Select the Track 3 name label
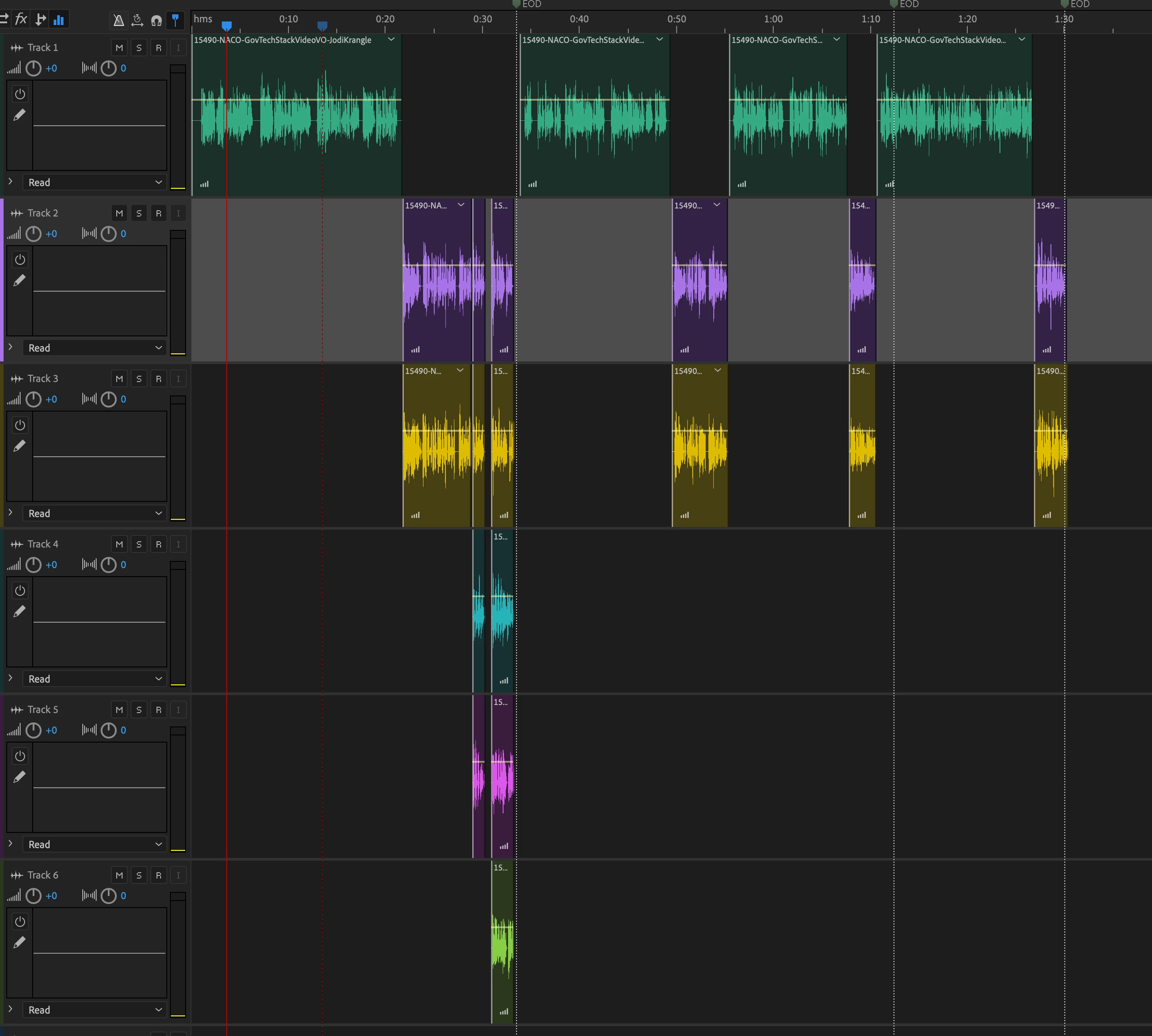The image size is (1152, 1036). click(42, 378)
